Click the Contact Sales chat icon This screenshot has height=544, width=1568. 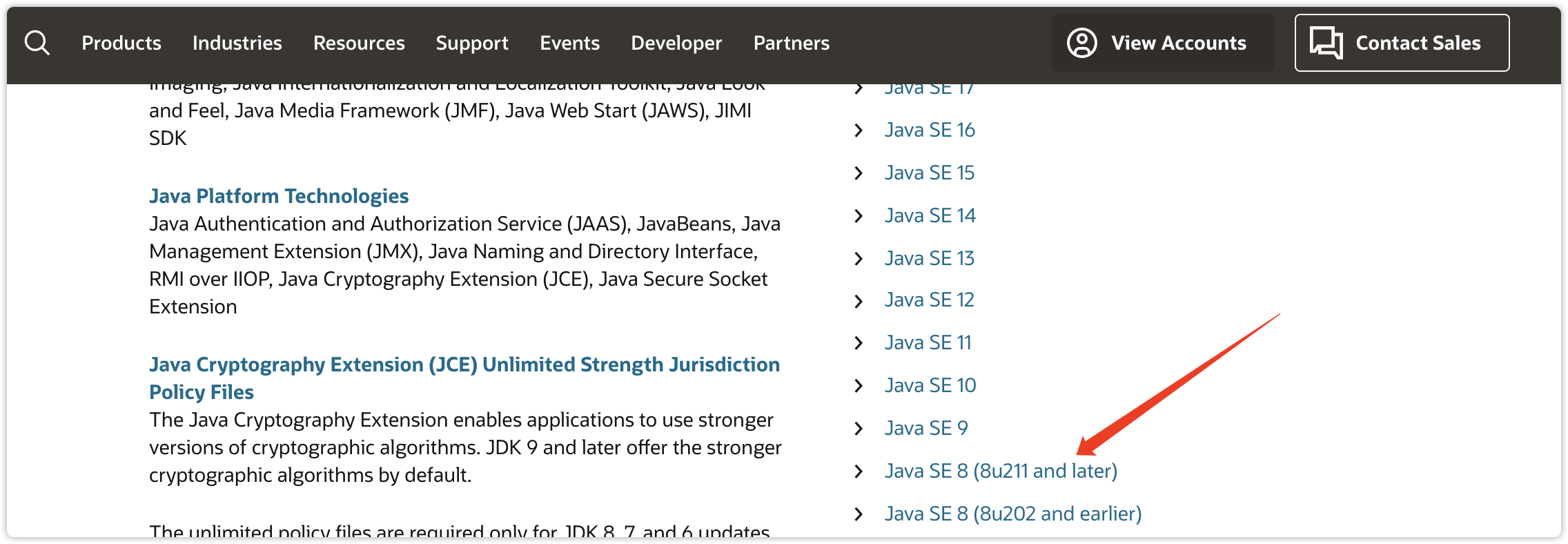pos(1326,43)
